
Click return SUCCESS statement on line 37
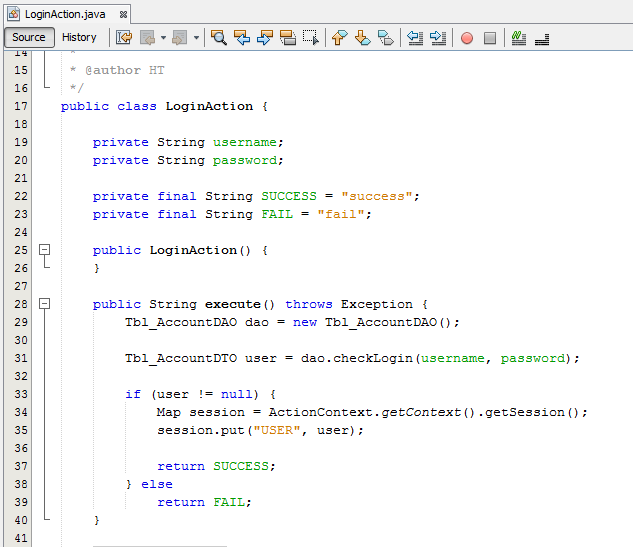[216, 466]
